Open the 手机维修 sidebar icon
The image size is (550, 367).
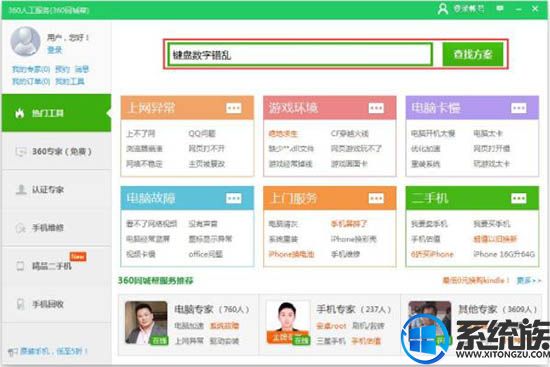[x=21, y=228]
